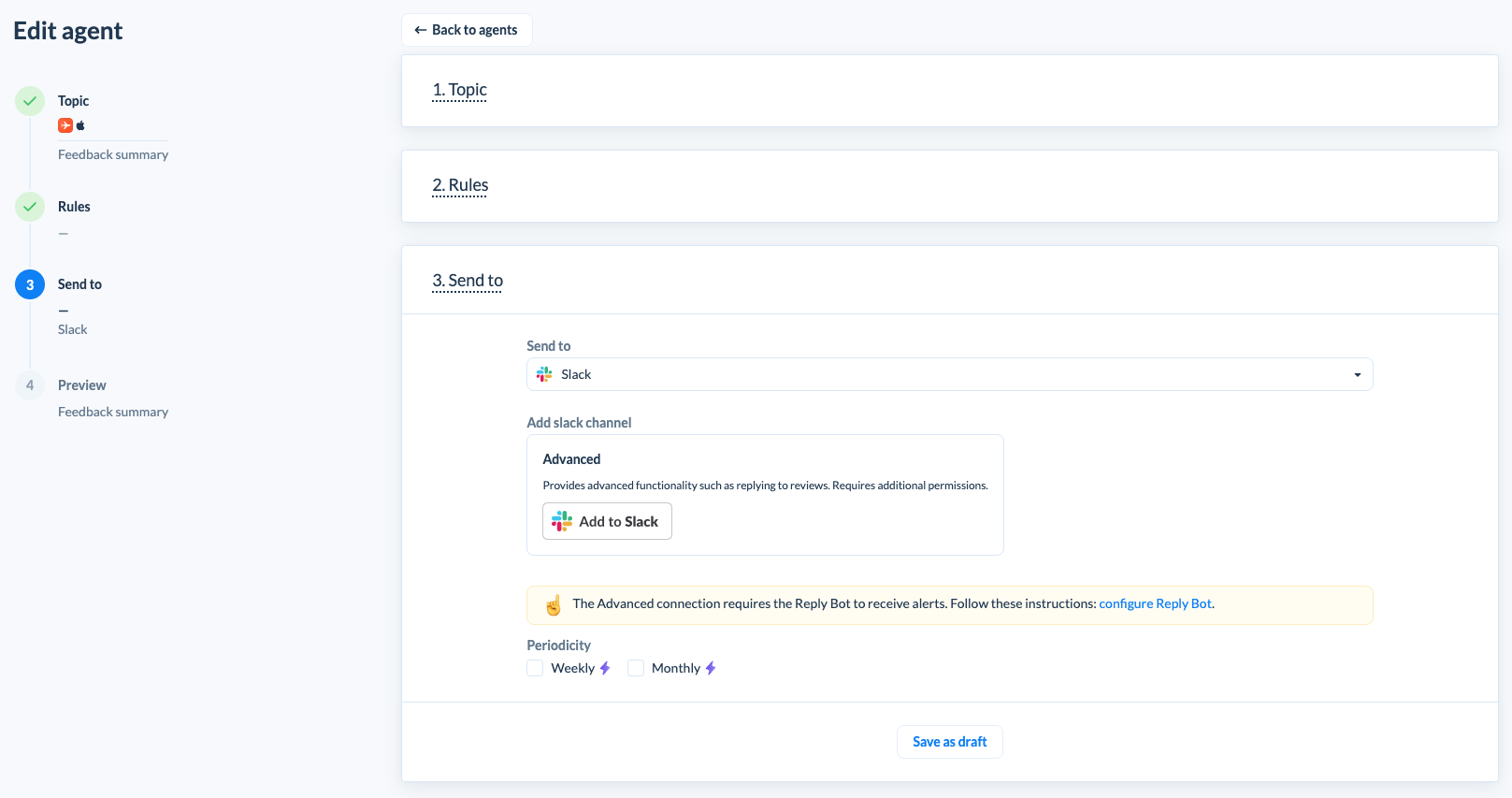This screenshot has width=1512, height=798.
Task: Click Back to agents button
Action: pos(467,30)
